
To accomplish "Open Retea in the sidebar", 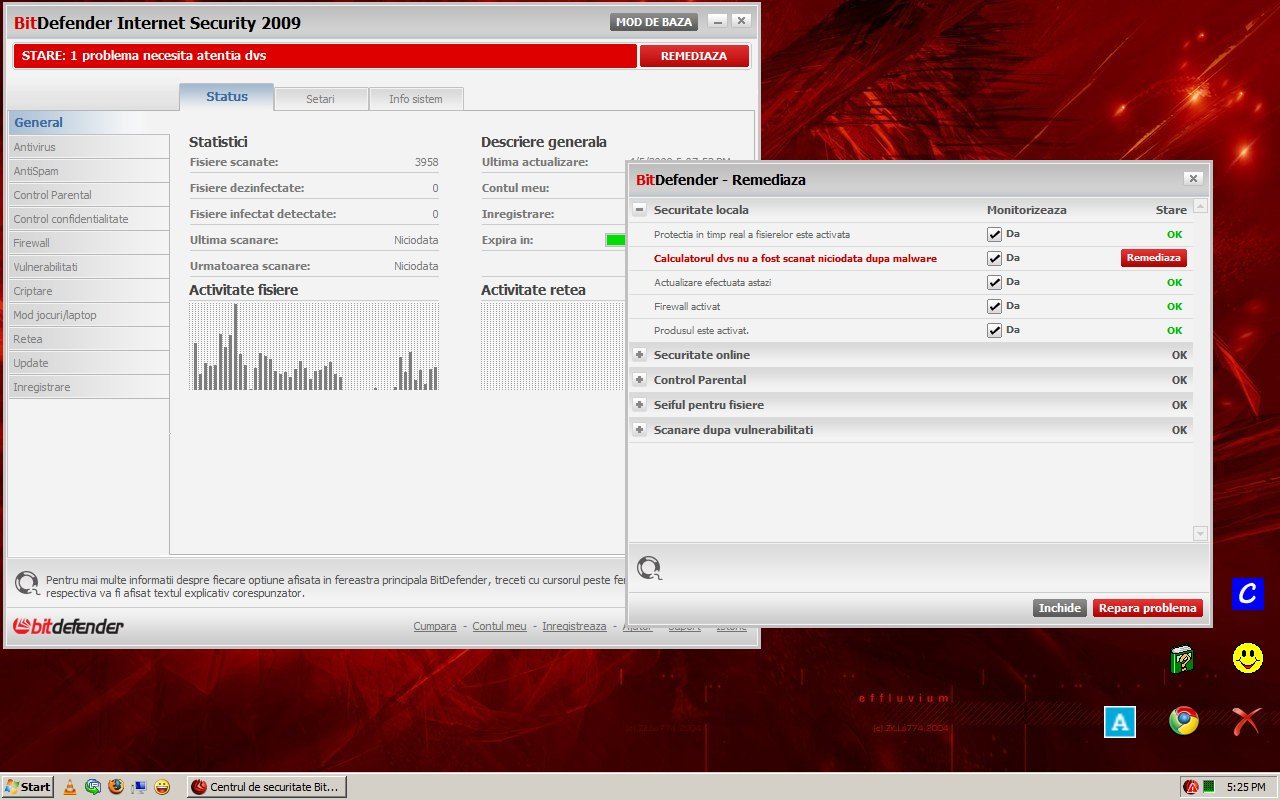I will [x=89, y=339].
